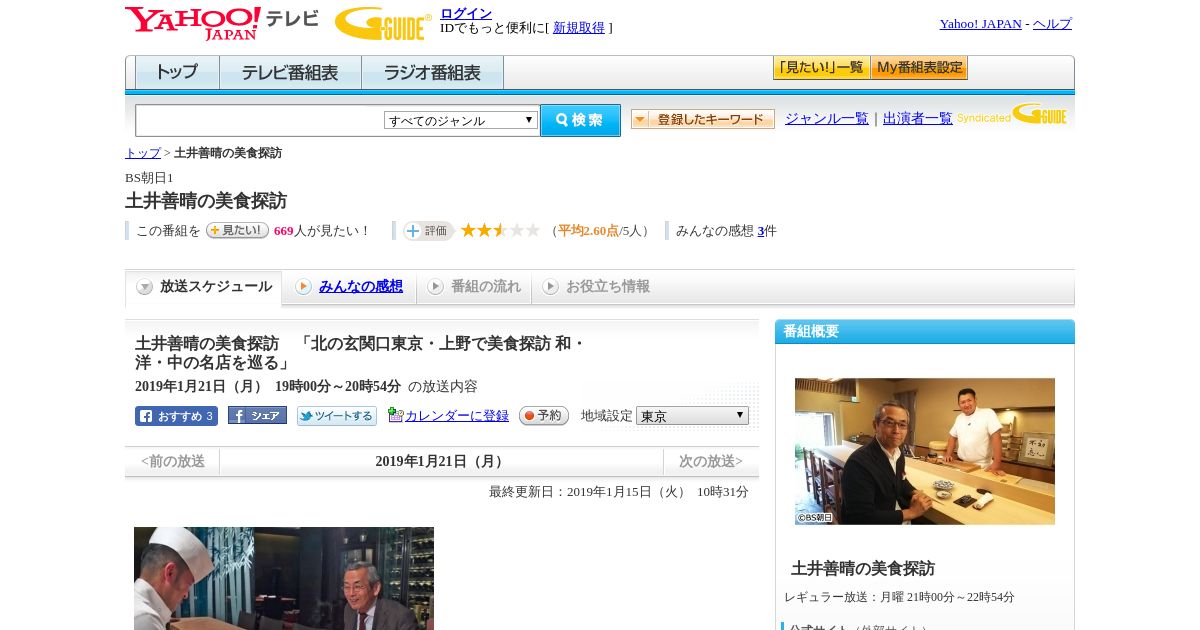The width and height of the screenshot is (1200, 630).
Task: Click the 見たい! add button
Action: click(237, 230)
